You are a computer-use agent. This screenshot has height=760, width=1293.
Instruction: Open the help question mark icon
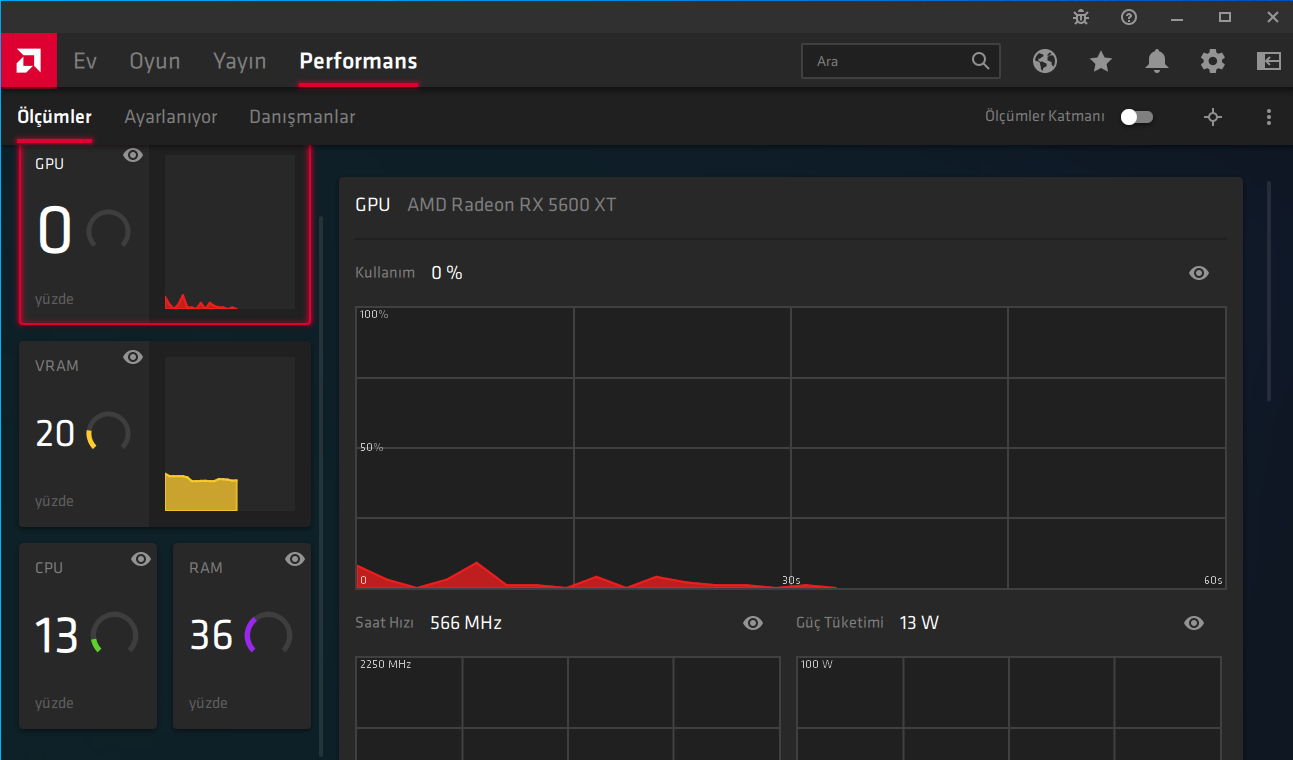click(1129, 17)
